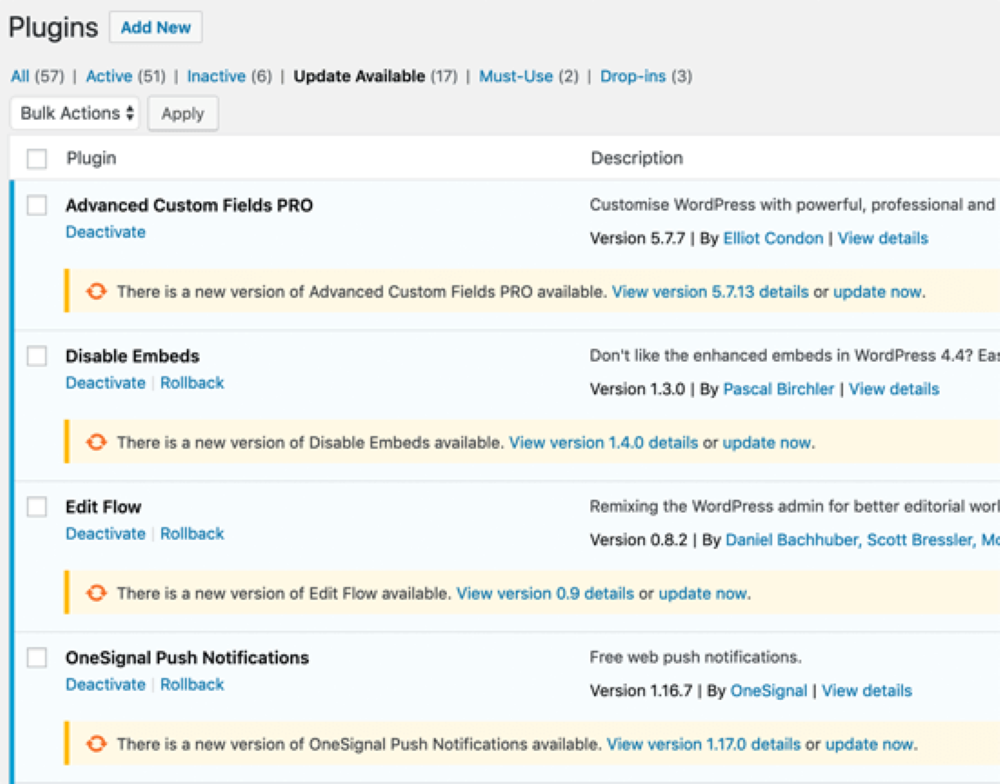
Task: Rollback OneSignal Push Notifications
Action: coord(192,684)
